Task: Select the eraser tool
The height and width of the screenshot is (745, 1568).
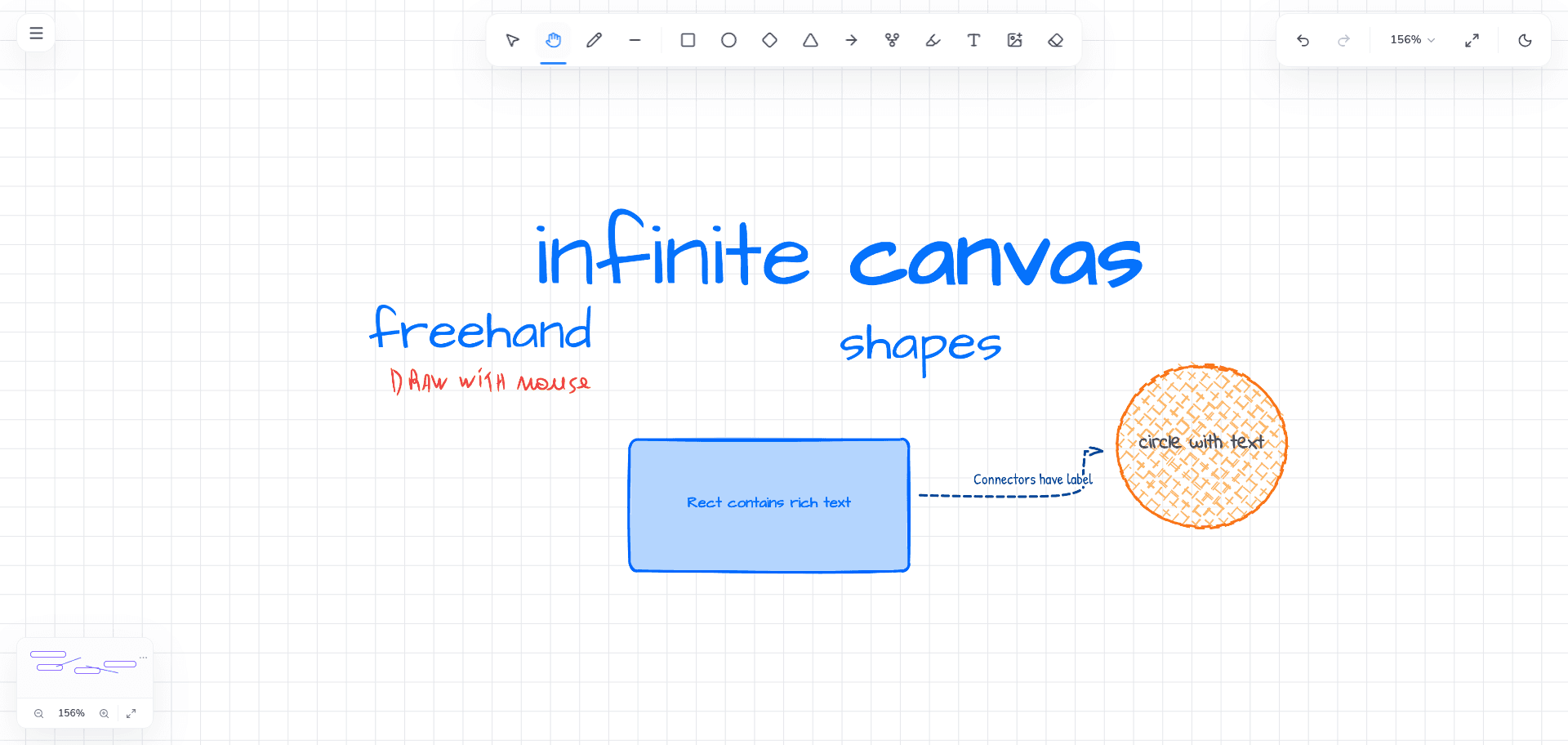Action: tap(1055, 40)
